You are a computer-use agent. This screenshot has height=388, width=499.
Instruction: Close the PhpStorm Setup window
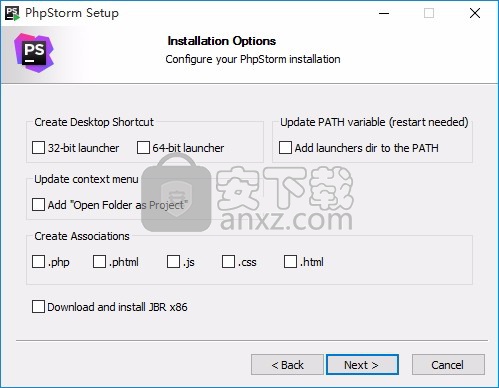pos(475,13)
